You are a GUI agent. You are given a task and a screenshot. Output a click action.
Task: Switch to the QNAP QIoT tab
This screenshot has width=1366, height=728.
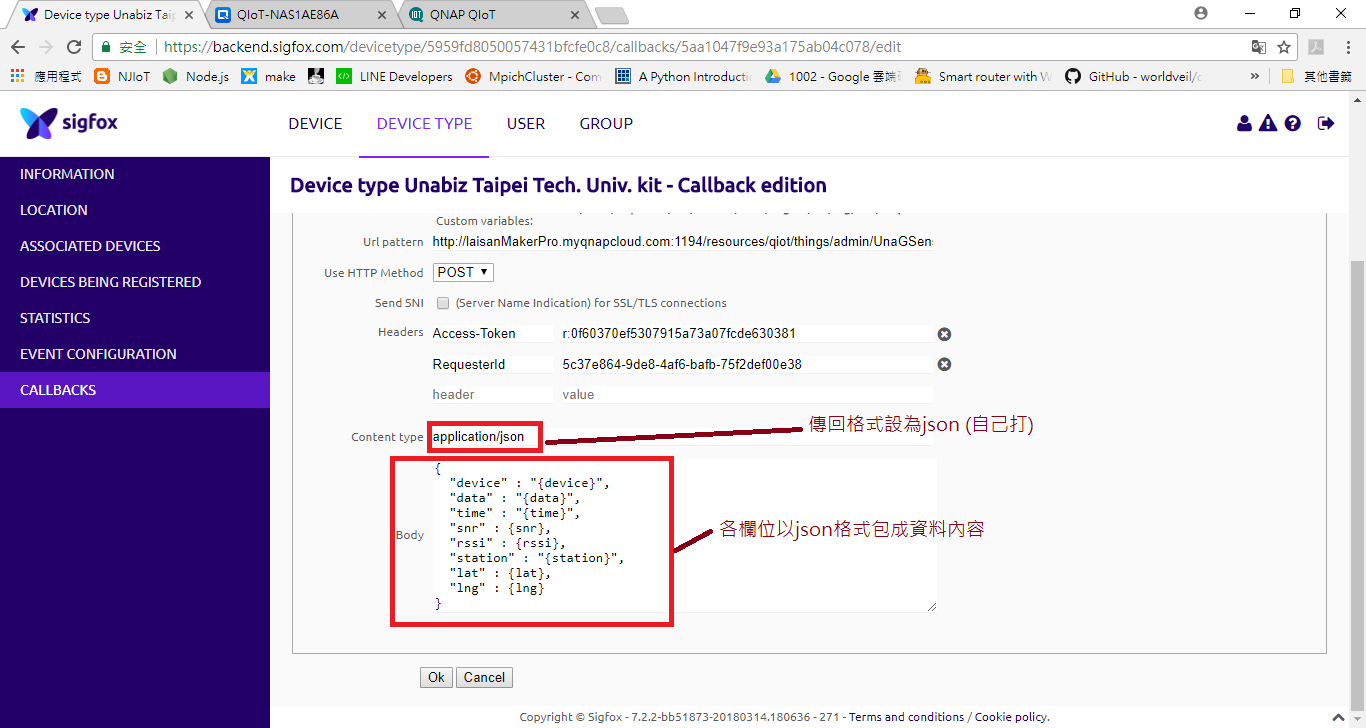[x=494, y=15]
